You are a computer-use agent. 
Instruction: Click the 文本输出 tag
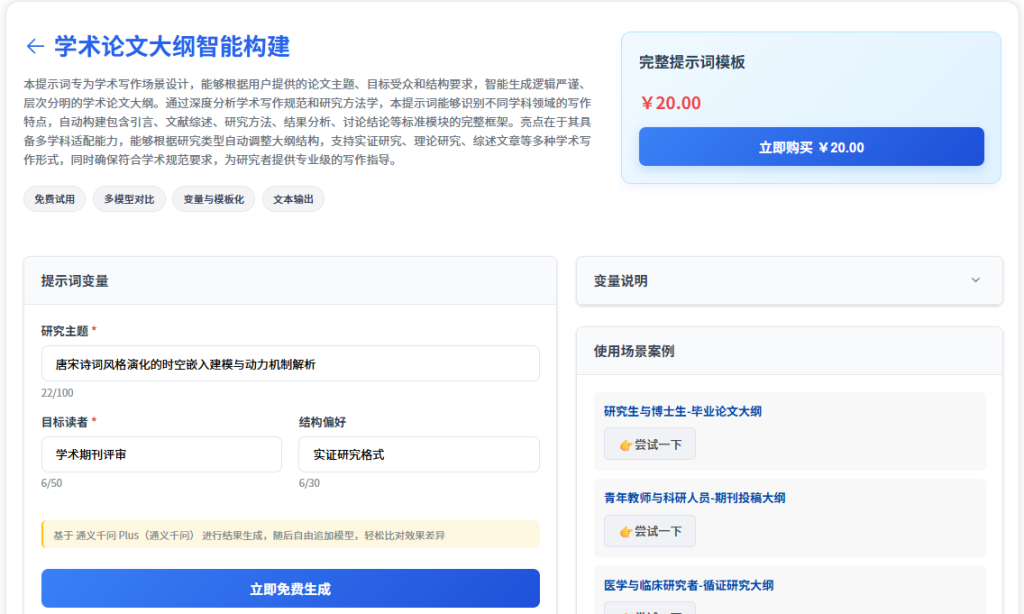(x=293, y=199)
